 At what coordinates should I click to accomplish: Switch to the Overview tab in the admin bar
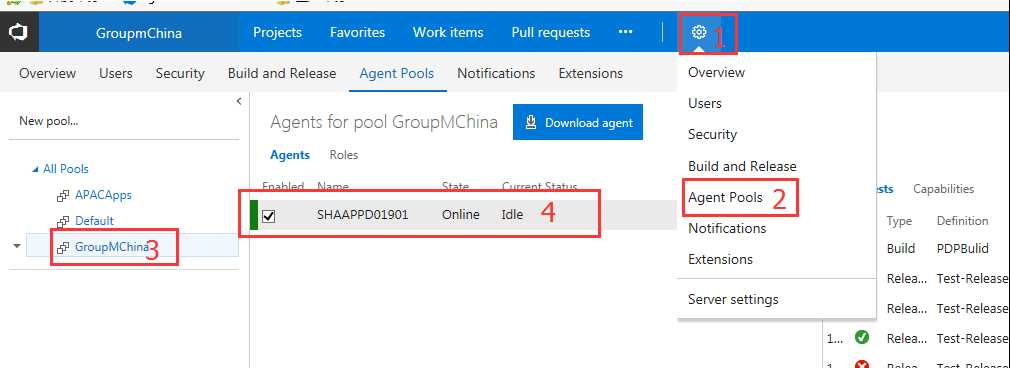[x=47, y=73]
